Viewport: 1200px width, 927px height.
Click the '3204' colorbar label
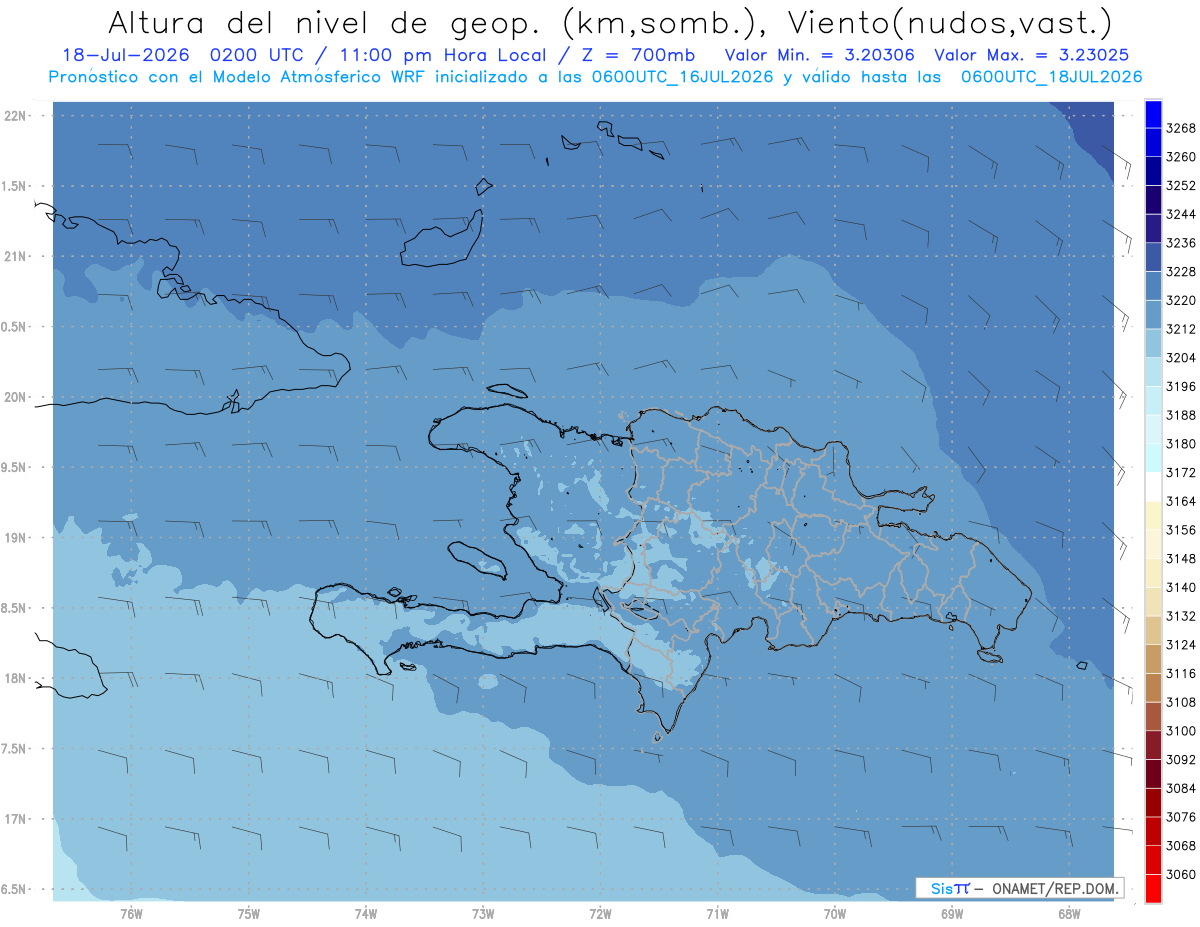click(x=1180, y=358)
